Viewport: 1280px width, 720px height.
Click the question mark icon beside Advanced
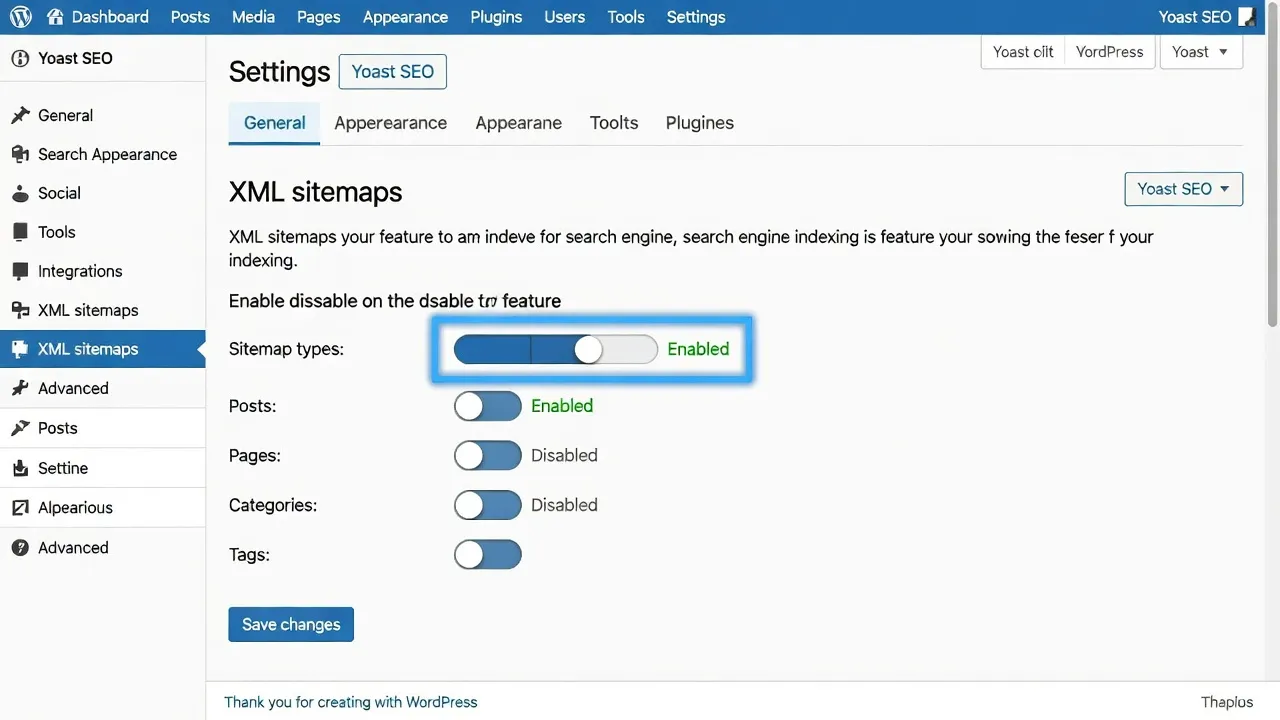tap(20, 547)
